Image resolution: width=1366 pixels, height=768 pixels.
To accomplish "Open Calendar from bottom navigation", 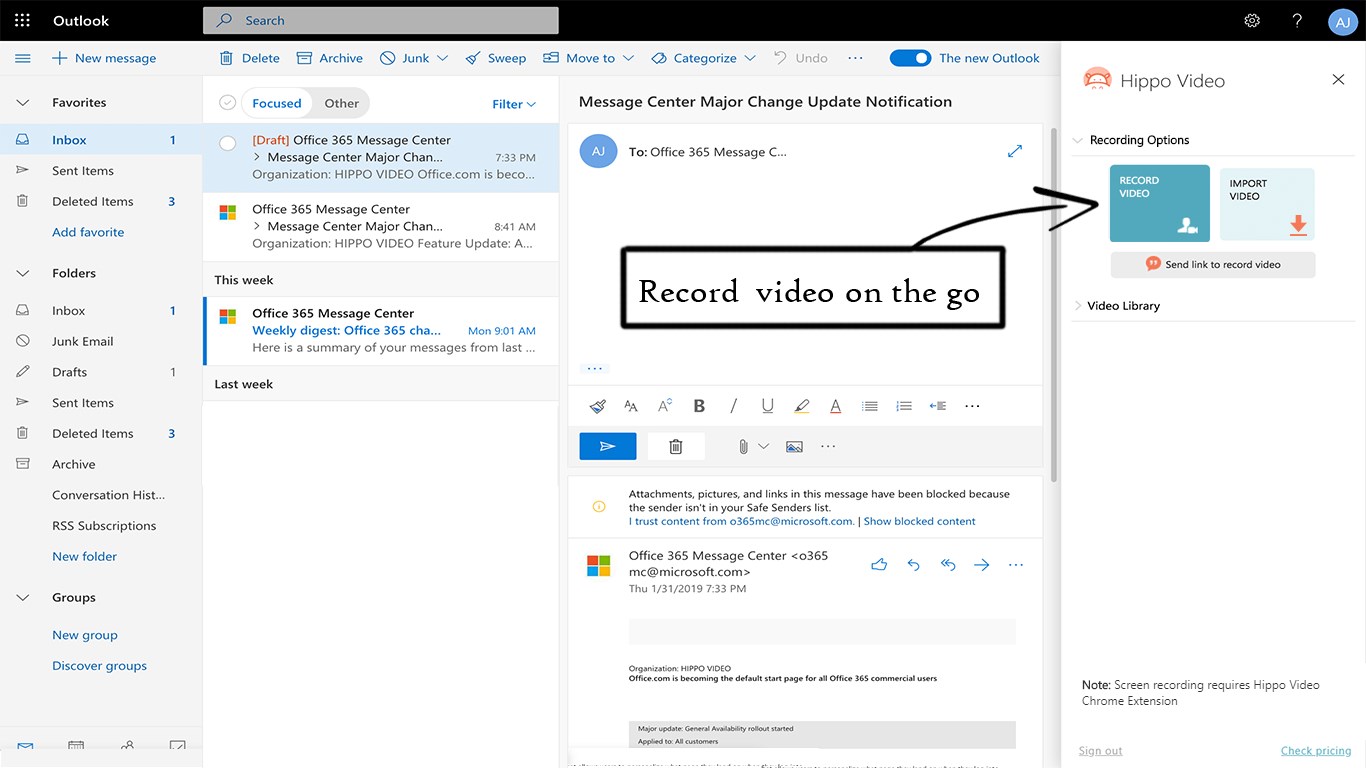I will (x=76, y=747).
